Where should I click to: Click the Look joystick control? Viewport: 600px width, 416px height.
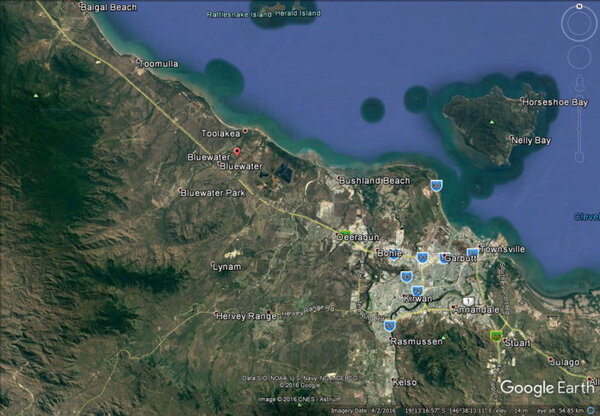pos(579,22)
